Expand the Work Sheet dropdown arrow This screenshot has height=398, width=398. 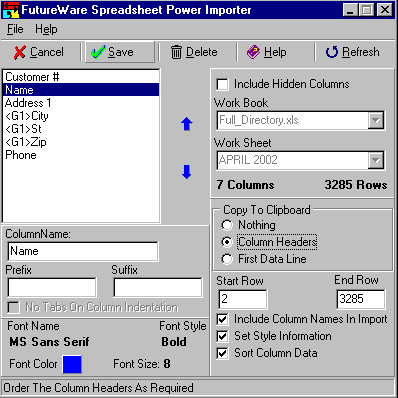pyautogui.click(x=376, y=160)
